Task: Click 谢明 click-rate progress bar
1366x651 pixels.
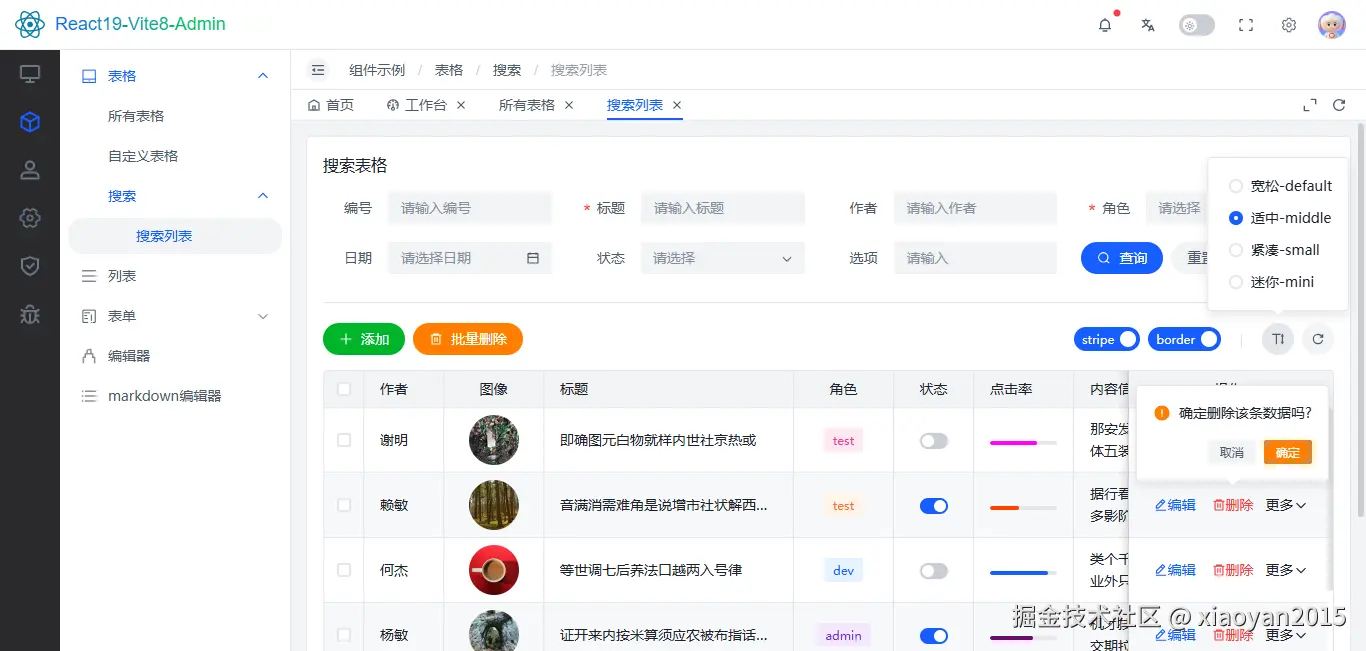Action: click(x=1023, y=442)
